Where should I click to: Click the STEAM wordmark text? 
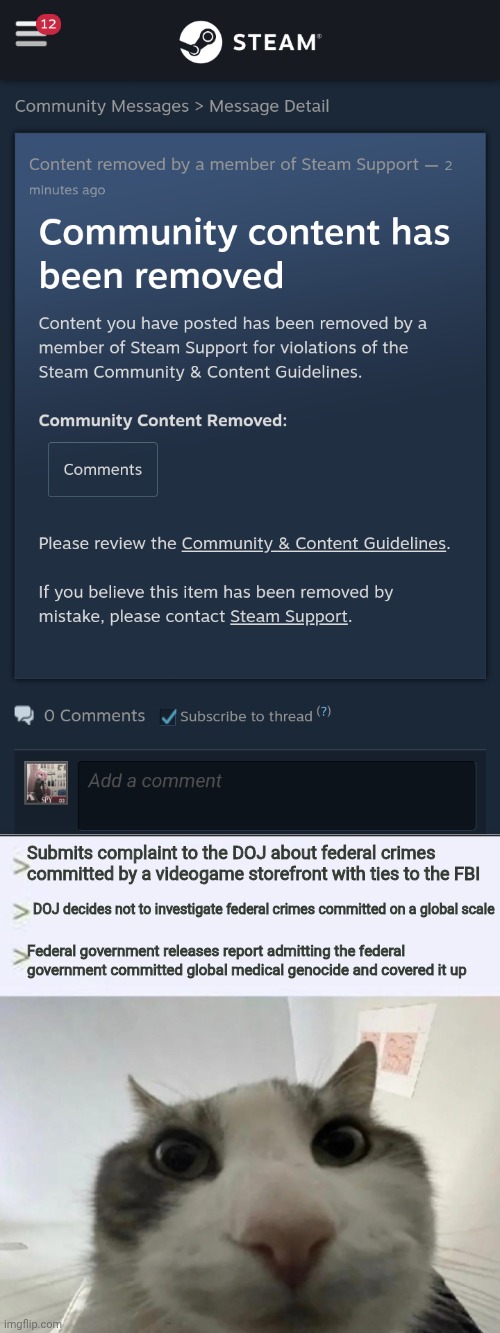[x=277, y=42]
